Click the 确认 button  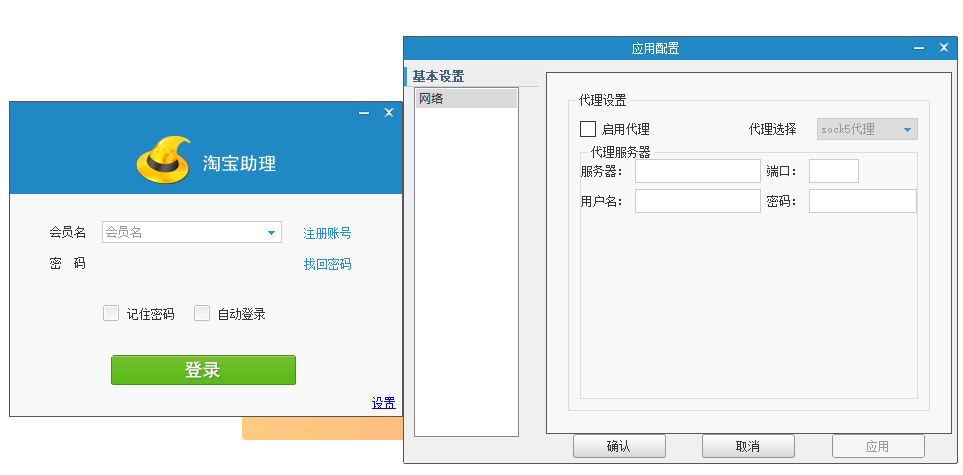619,446
